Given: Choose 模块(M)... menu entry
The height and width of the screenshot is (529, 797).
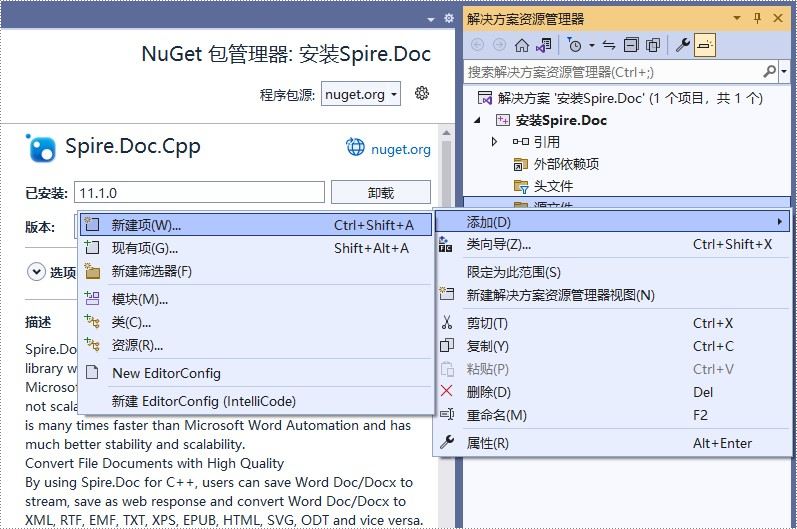Looking at the screenshot, I should tap(256, 299).
